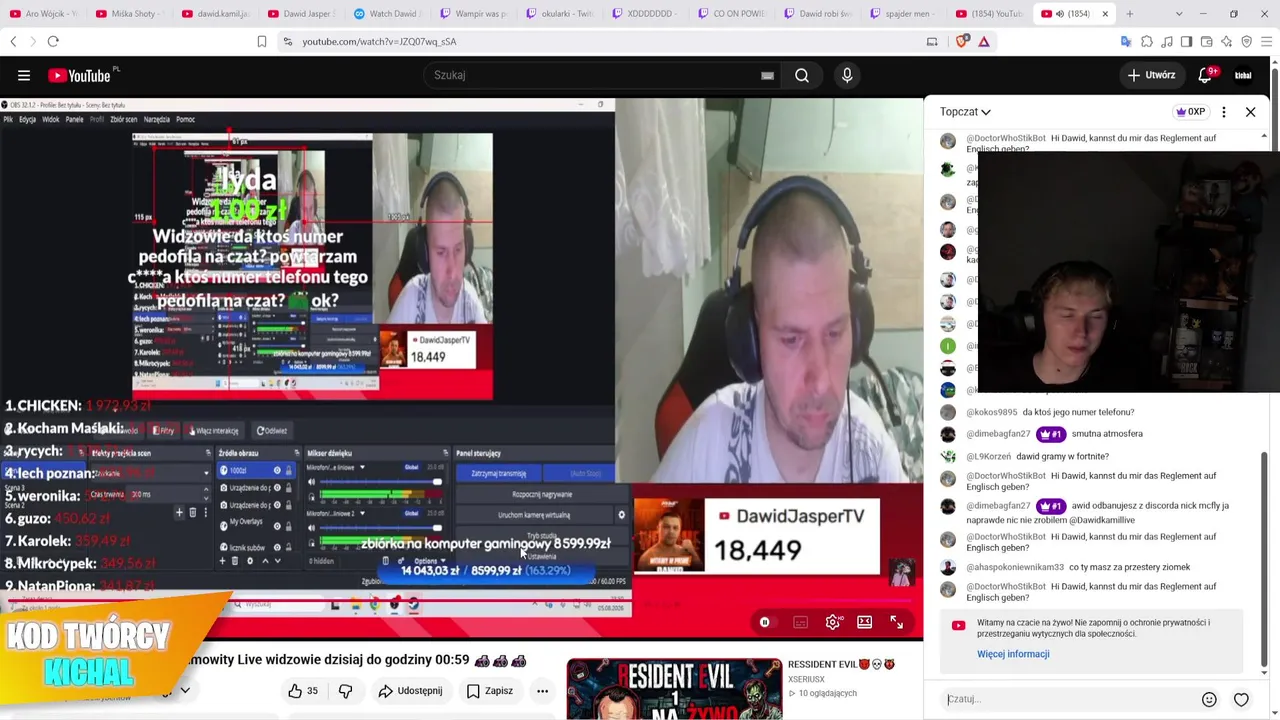Open the browser extensions puzzle icon

(1147, 41)
